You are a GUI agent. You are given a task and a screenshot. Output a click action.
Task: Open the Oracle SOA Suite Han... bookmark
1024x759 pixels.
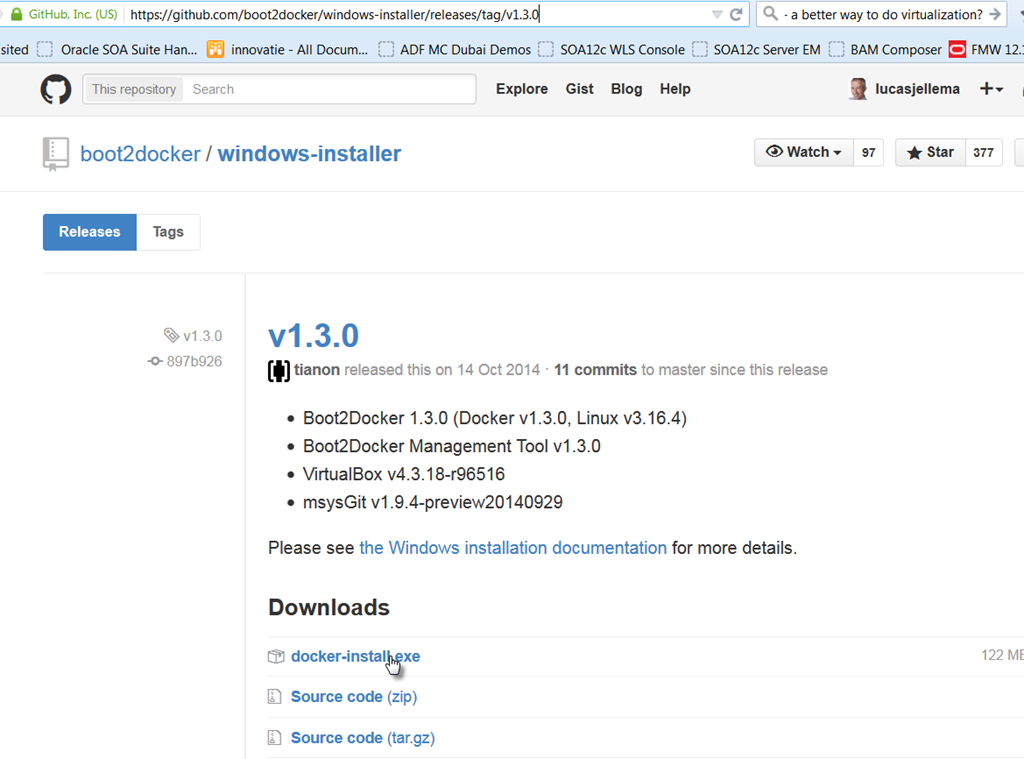point(118,50)
